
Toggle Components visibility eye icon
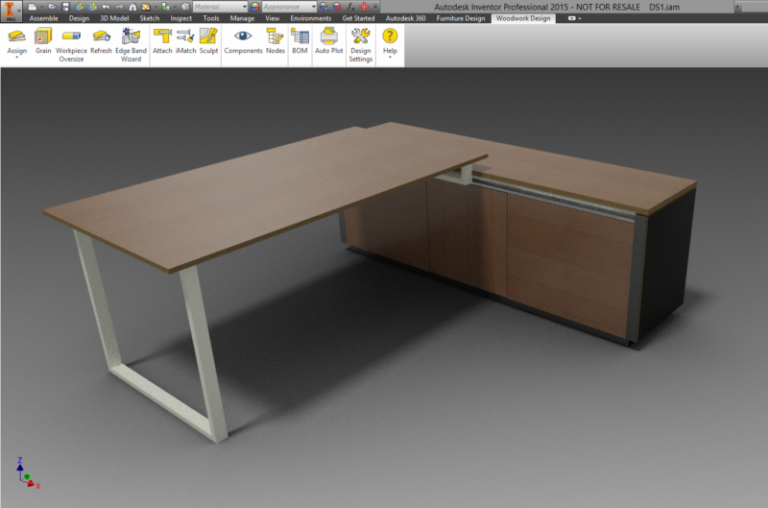(x=243, y=37)
